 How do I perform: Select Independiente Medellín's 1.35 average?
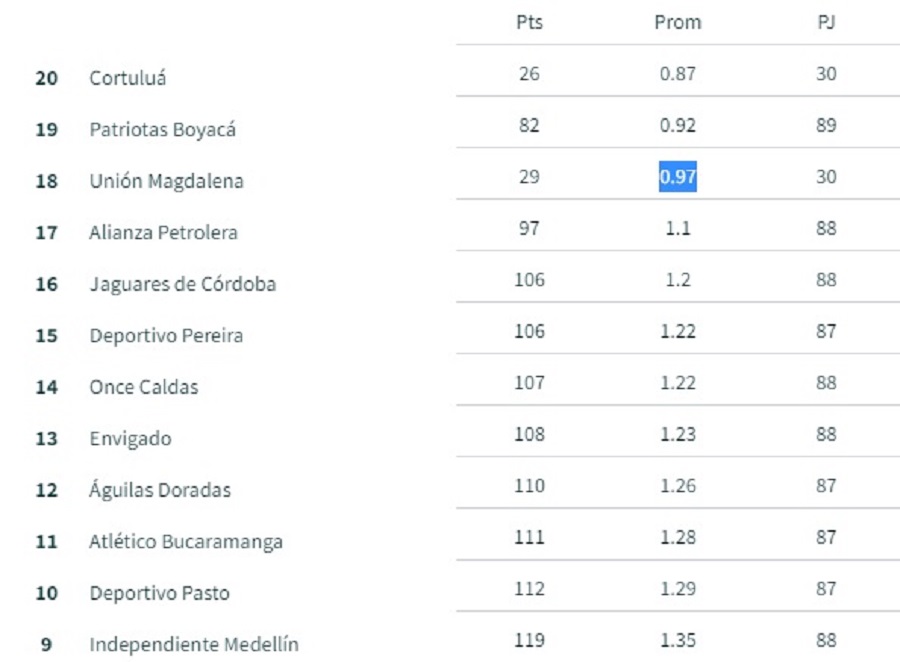[x=677, y=640]
